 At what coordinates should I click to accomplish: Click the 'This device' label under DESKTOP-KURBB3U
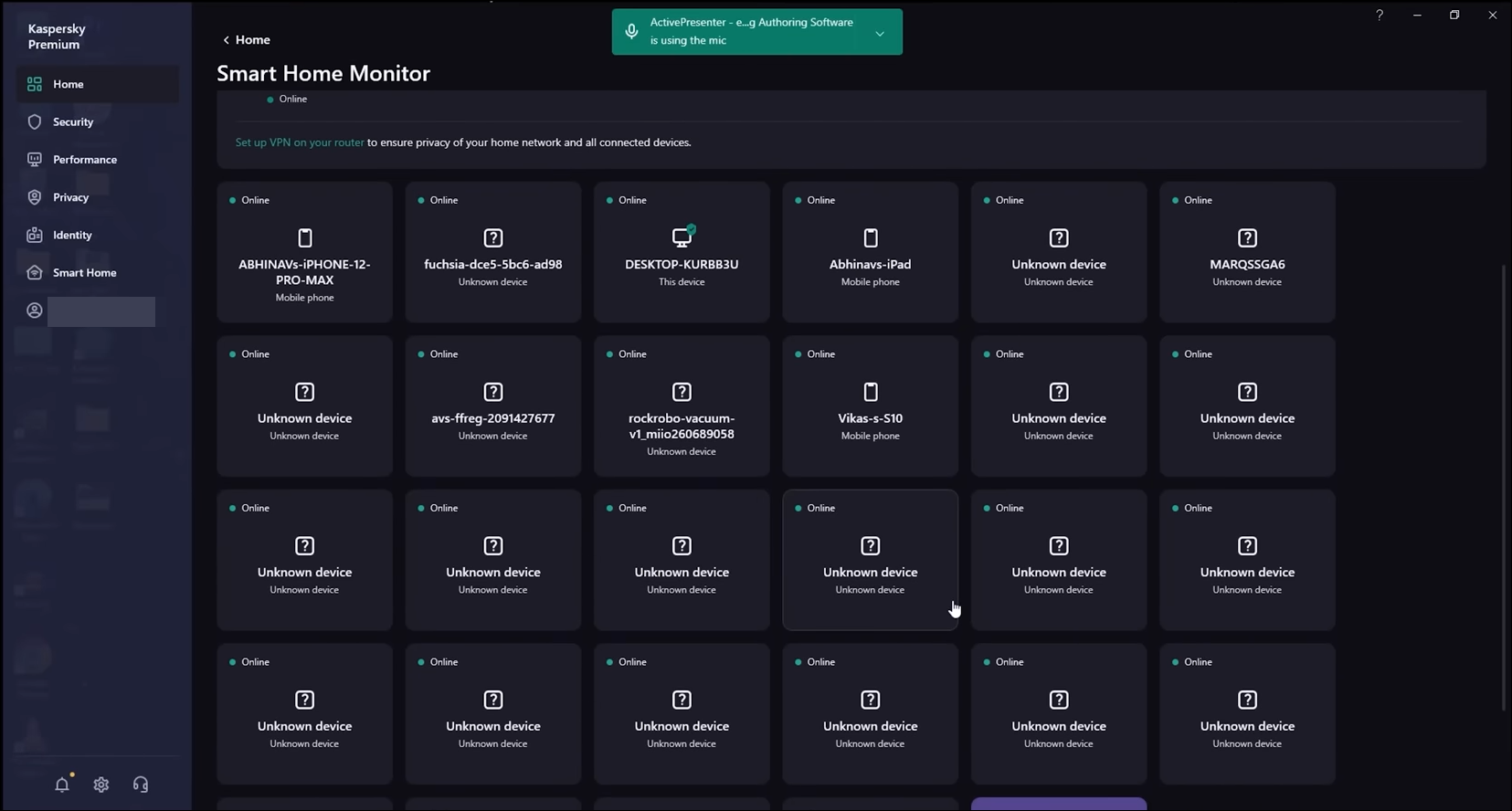682,282
